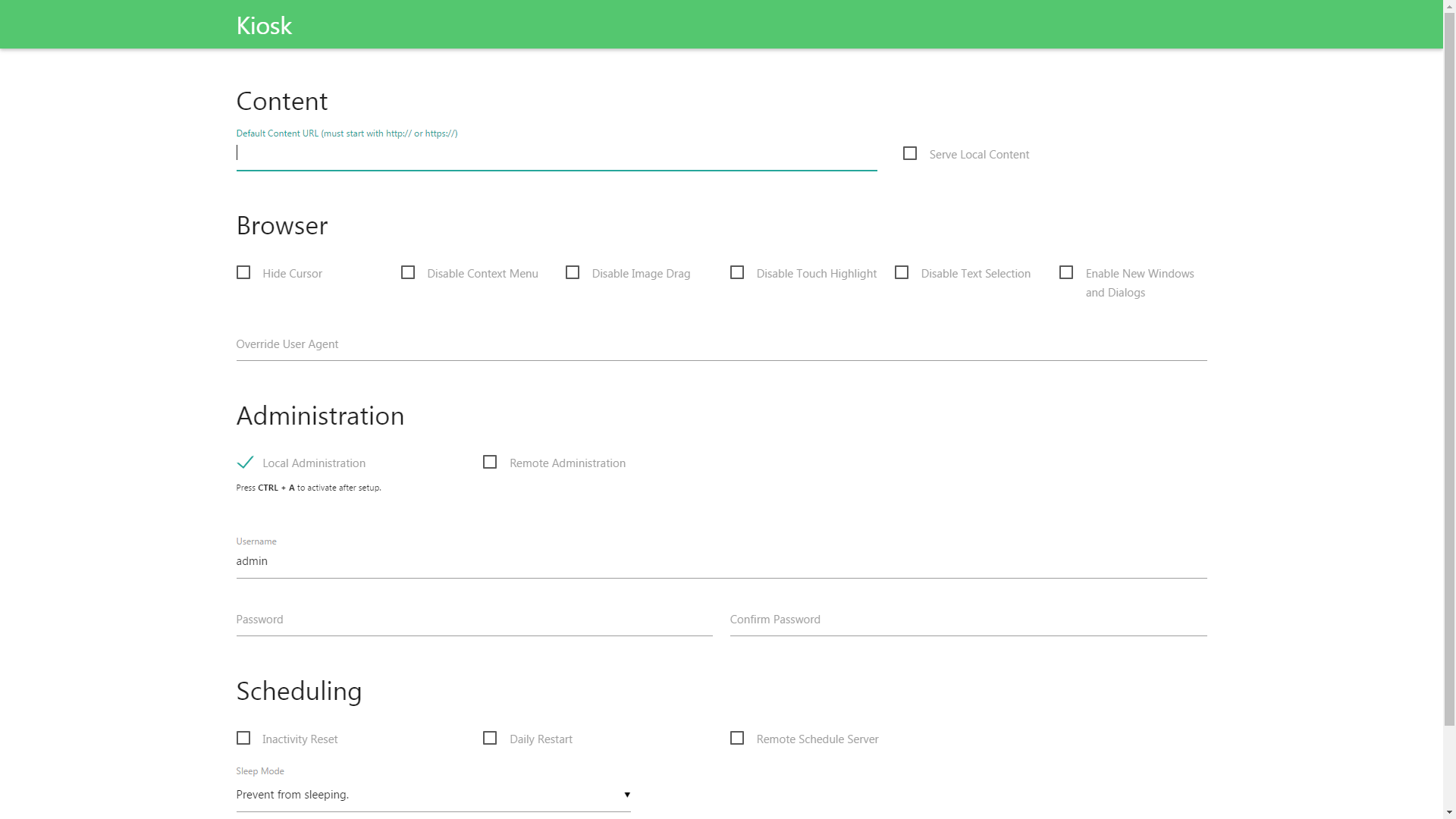Viewport: 1456px width, 819px height.
Task: Toggle Remote Schedule Server checkbox
Action: [737, 738]
